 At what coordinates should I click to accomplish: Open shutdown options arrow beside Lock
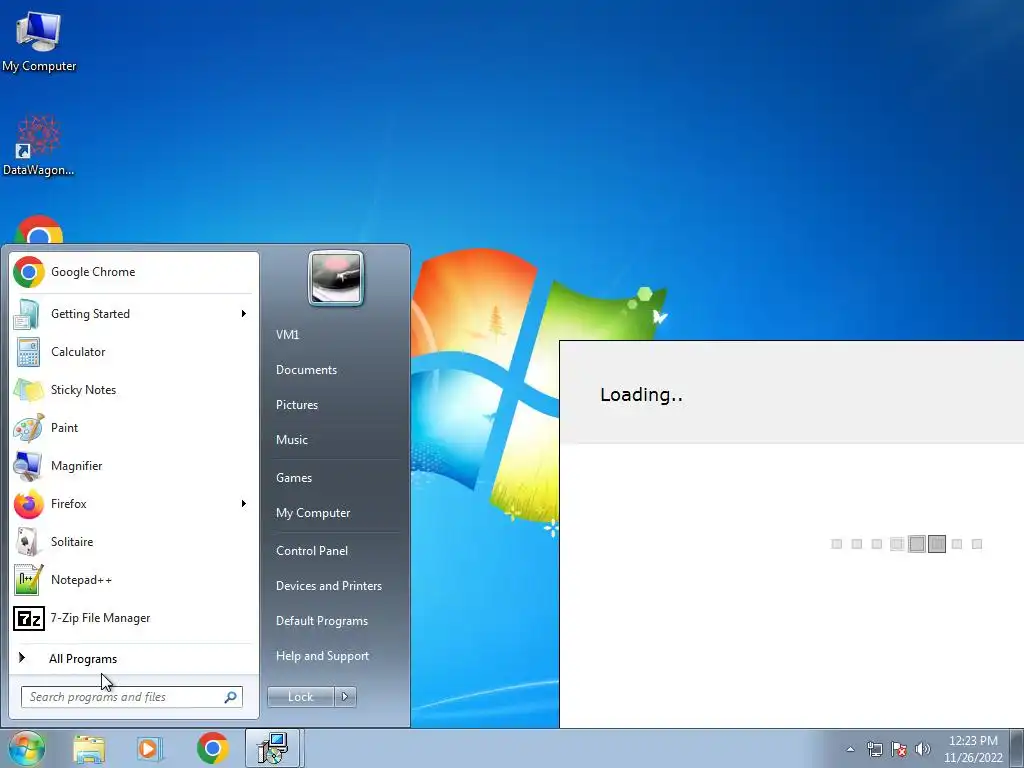pyautogui.click(x=345, y=697)
